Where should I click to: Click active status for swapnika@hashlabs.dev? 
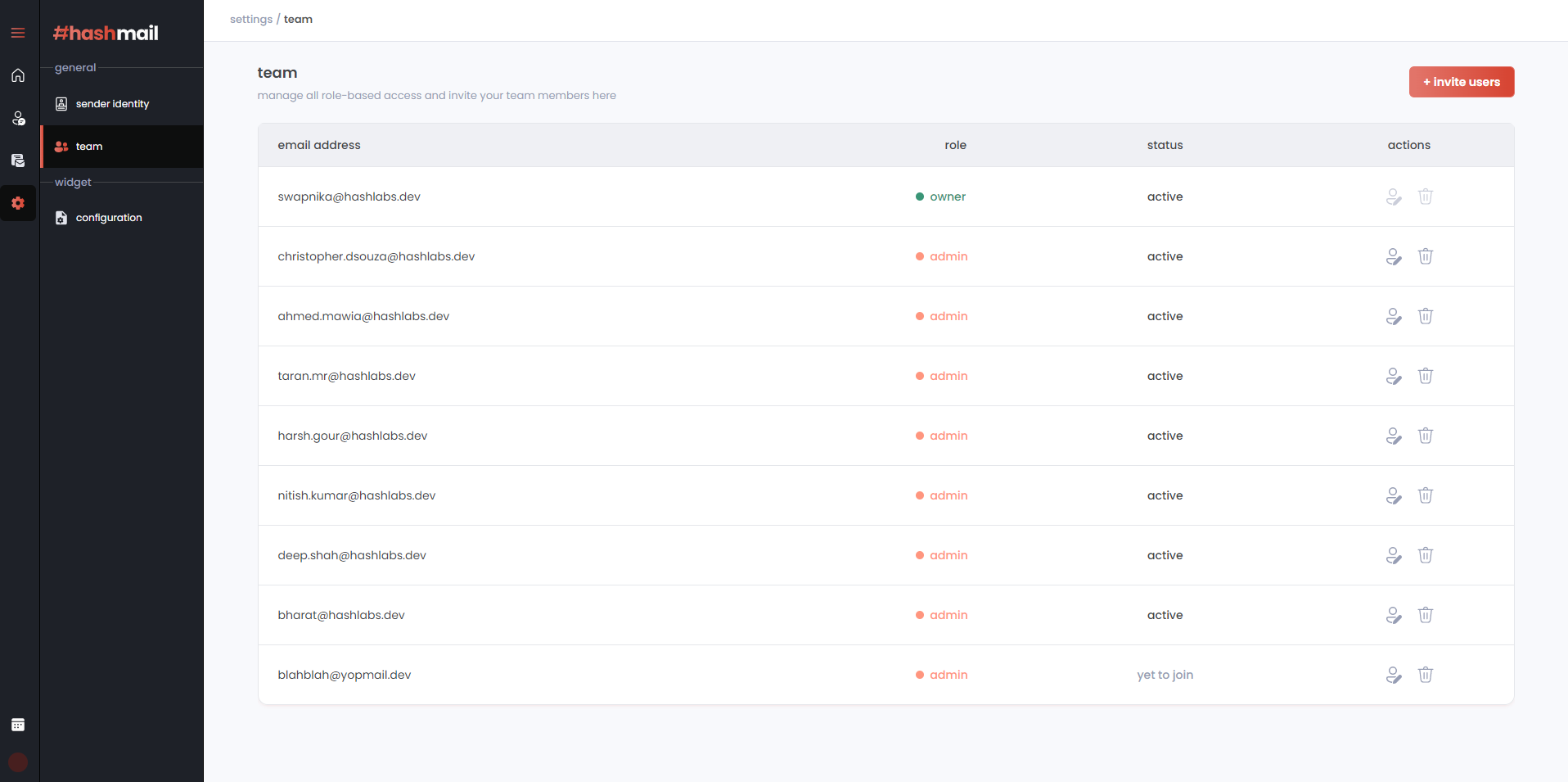pos(1165,197)
